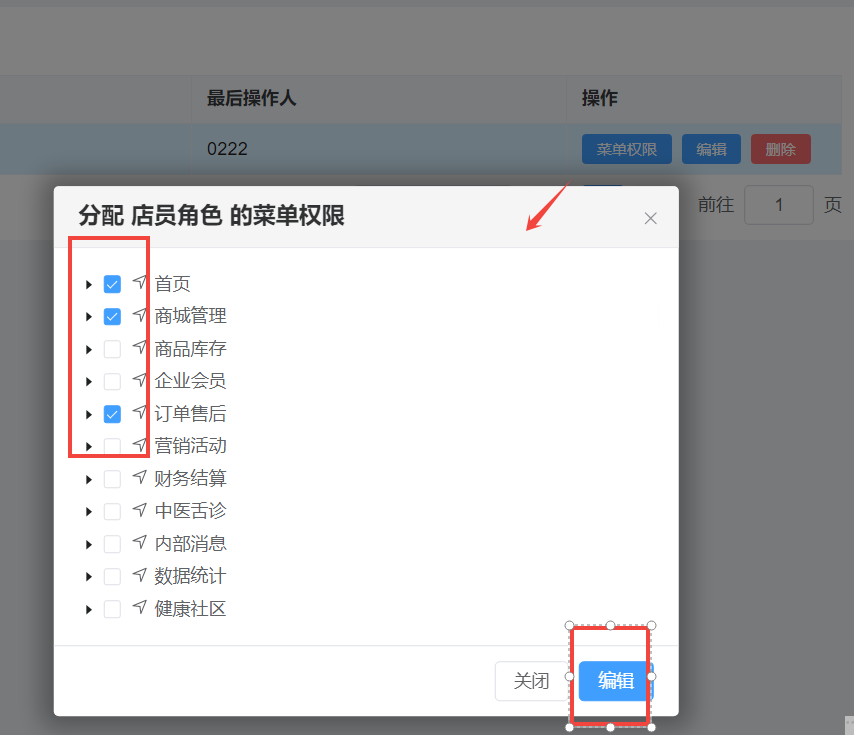Uncheck the 商城管理 checkbox
This screenshot has width=854, height=735.
point(112,316)
